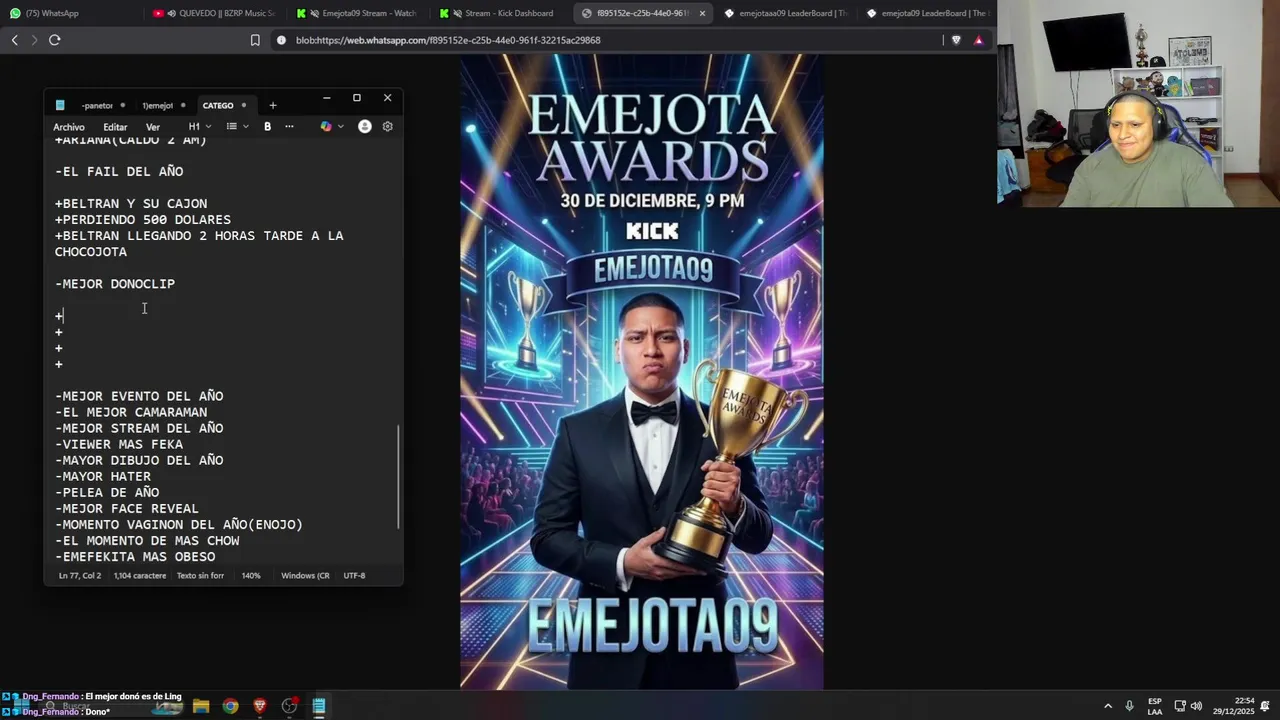
Task: Open the Brave Rewards triangle icon
Action: 979,40
